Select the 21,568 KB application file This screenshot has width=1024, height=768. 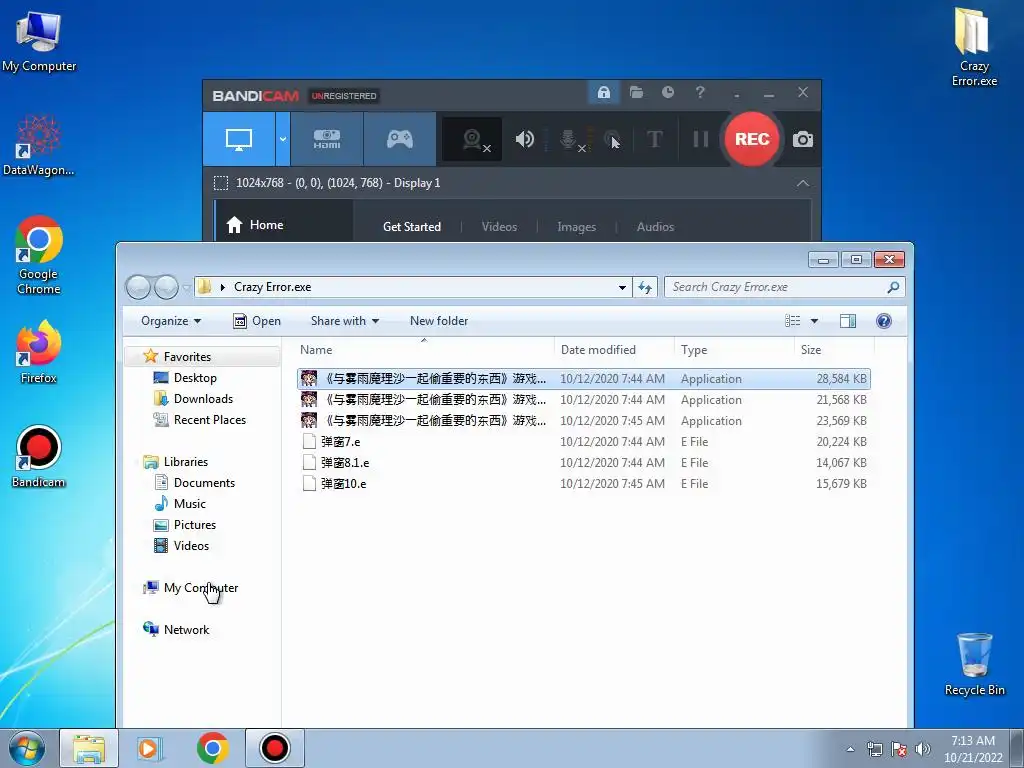[584, 400]
